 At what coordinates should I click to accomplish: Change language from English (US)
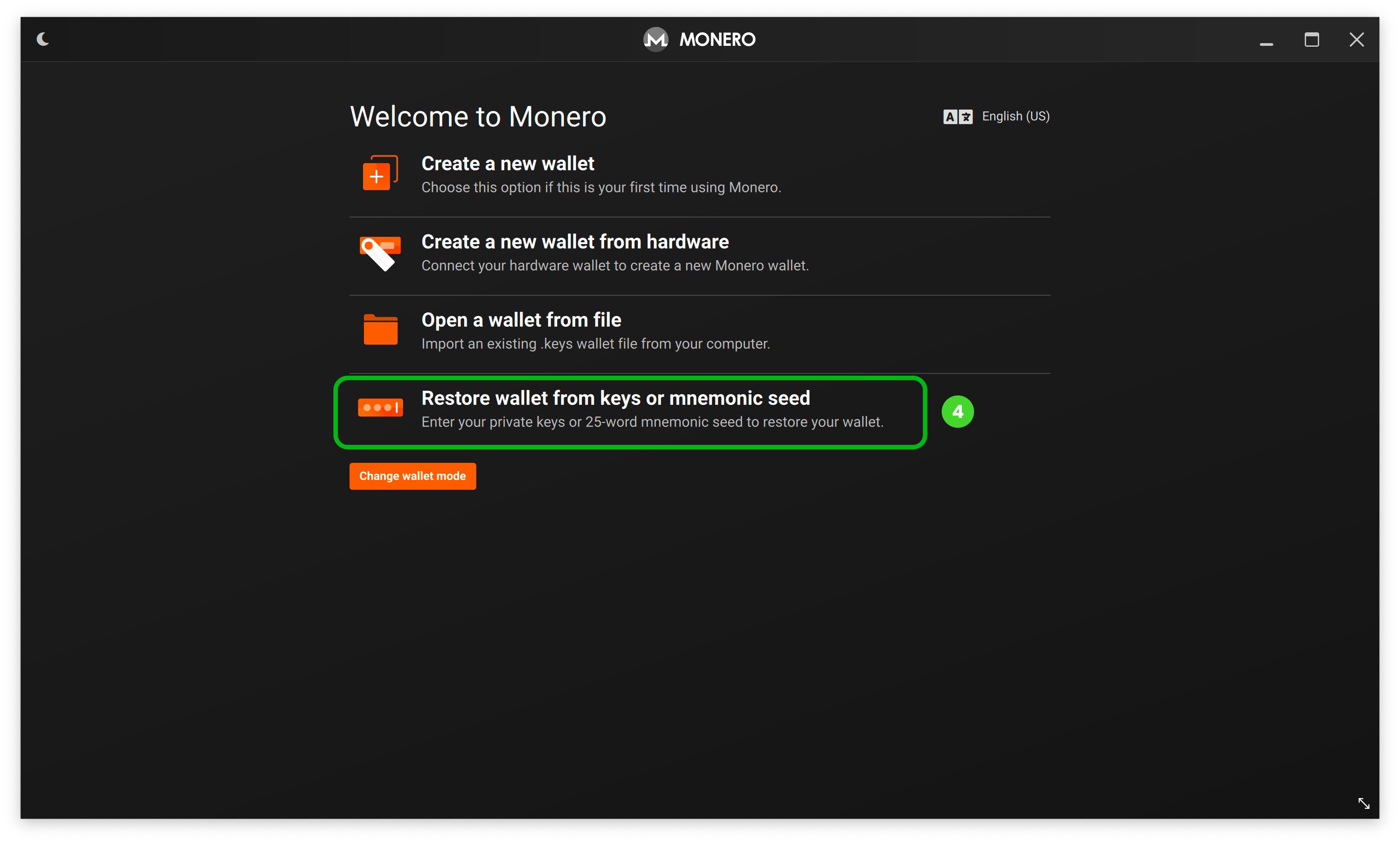(1015, 116)
